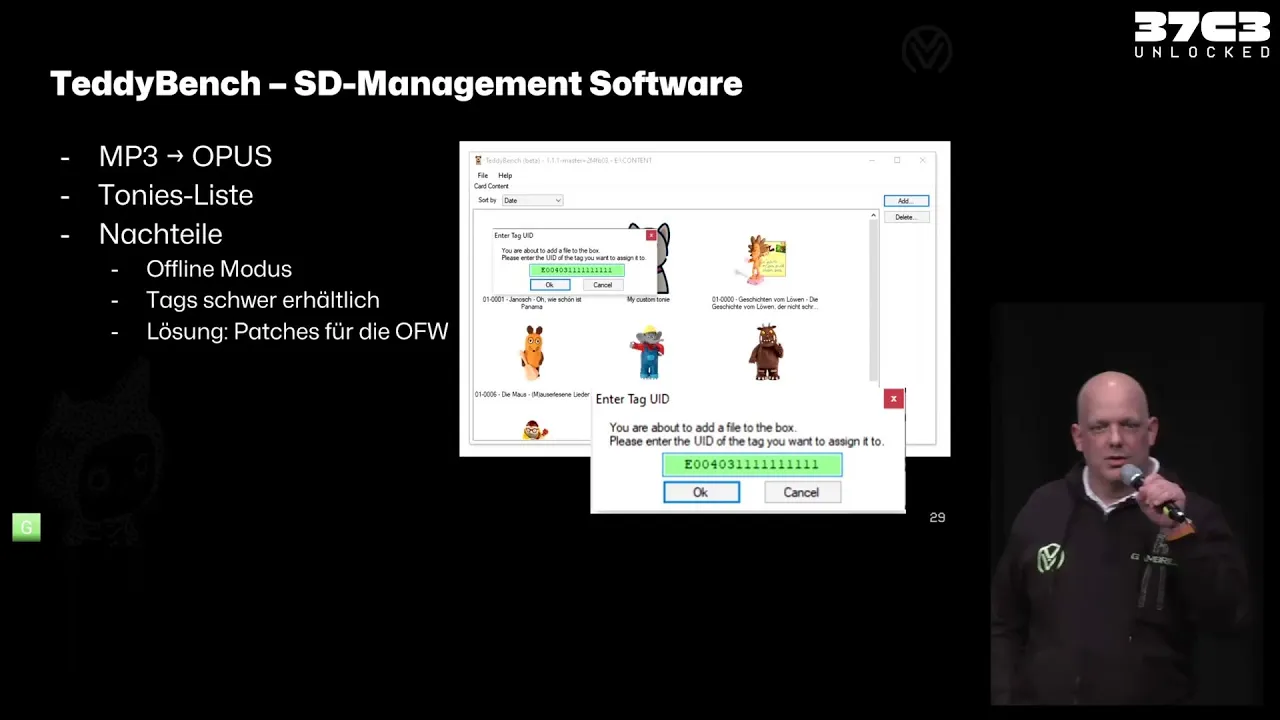1280x720 pixels.
Task: Minimize the TeddyBench window
Action: pos(872,160)
